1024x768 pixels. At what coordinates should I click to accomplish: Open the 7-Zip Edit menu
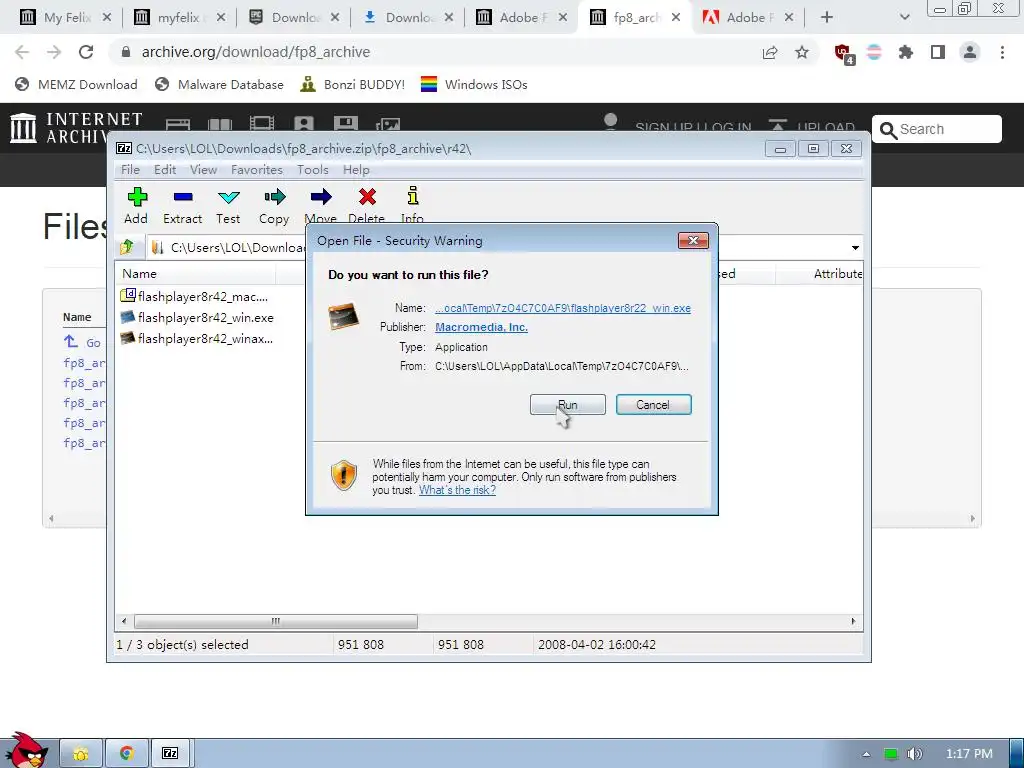click(165, 170)
